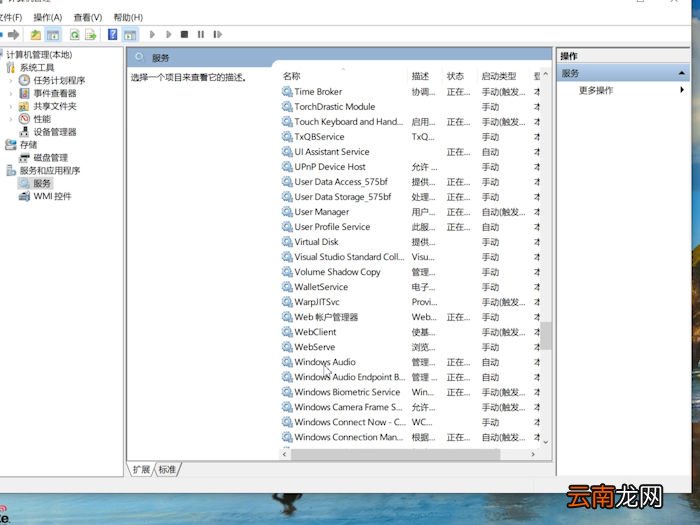This screenshot has height=525, width=700.
Task: Click the refresh toolbar icon
Action: (75, 34)
